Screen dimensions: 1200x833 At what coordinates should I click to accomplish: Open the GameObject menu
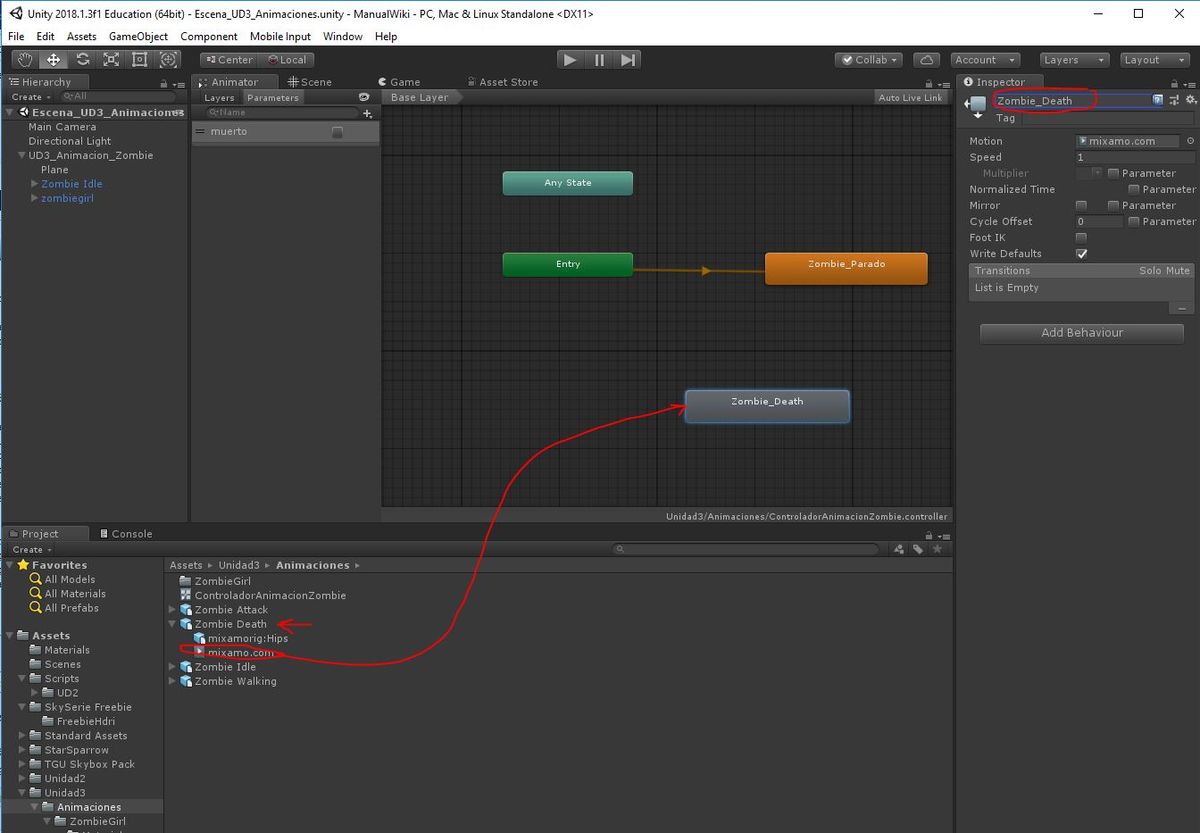click(x=138, y=37)
